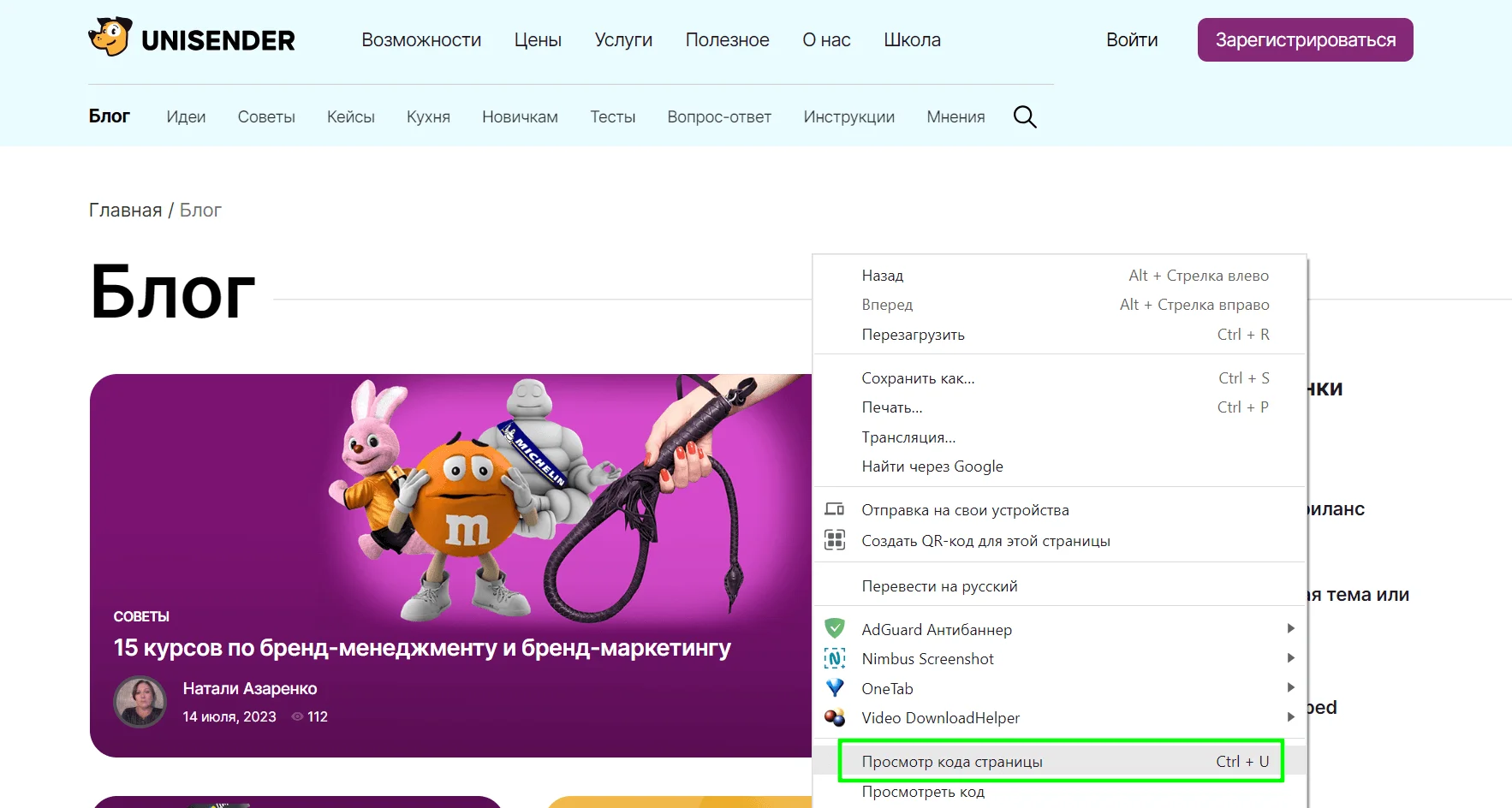The image size is (1512, 808).
Task: Click the send-to-devices icon
Action: click(x=835, y=509)
